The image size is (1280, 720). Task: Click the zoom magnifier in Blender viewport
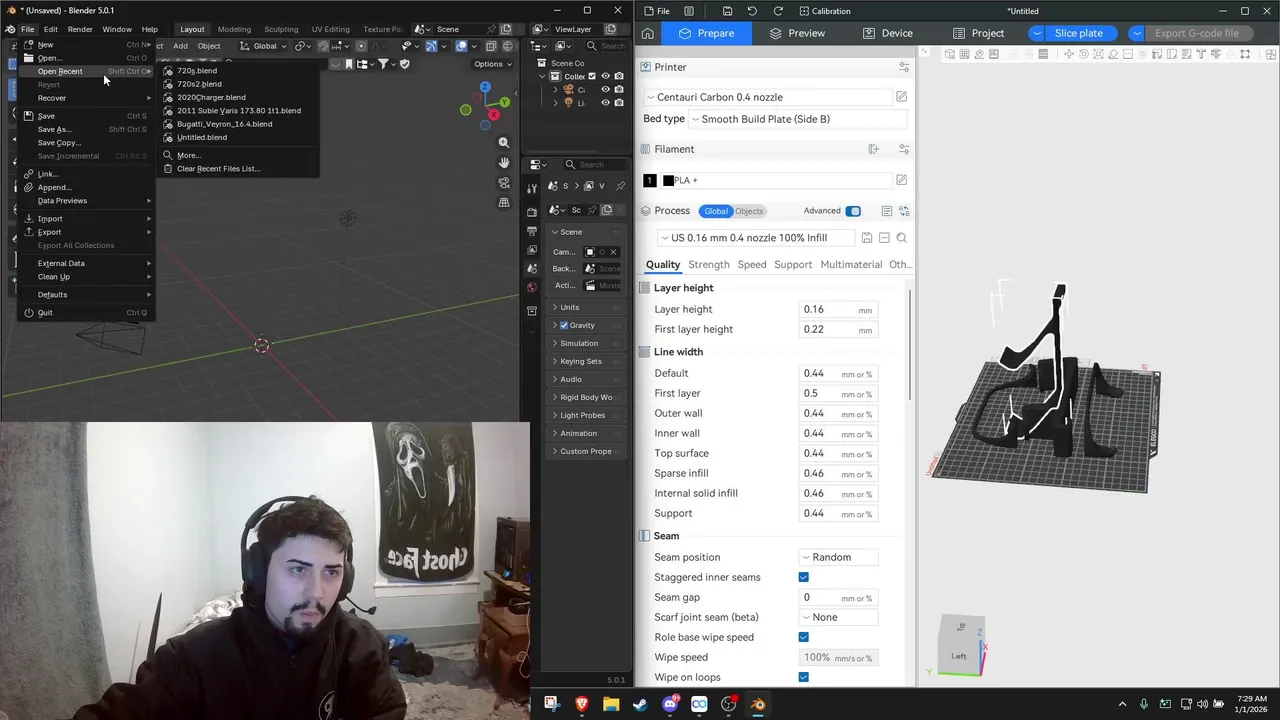(x=504, y=143)
